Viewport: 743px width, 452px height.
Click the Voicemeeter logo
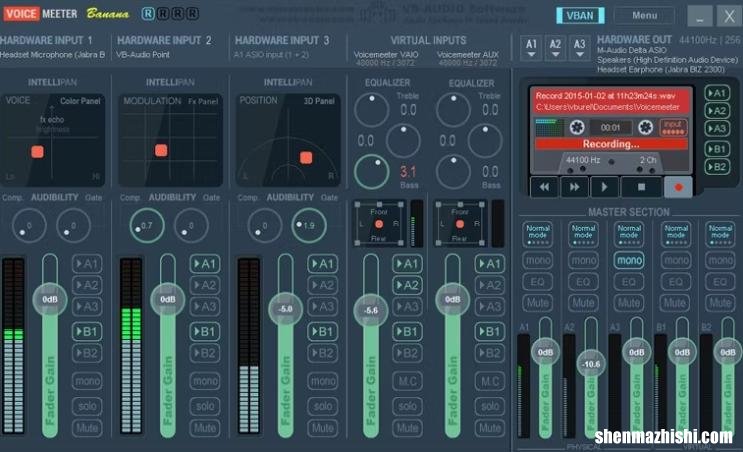pyautogui.click(x=40, y=14)
